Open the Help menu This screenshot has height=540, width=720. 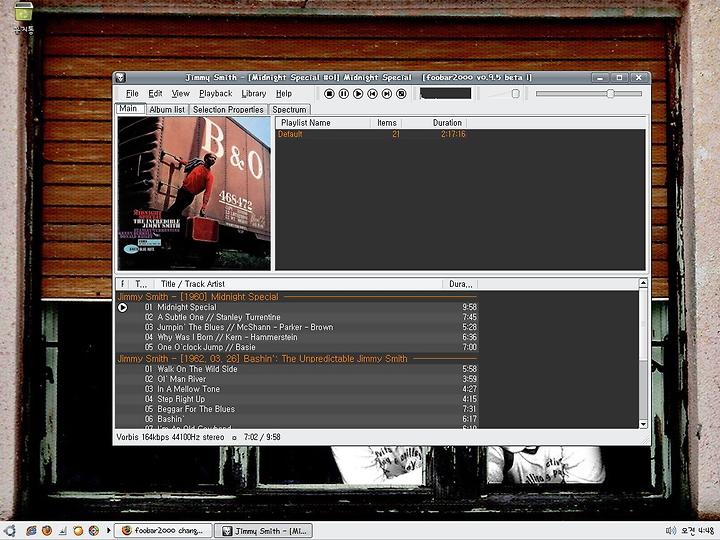point(284,94)
